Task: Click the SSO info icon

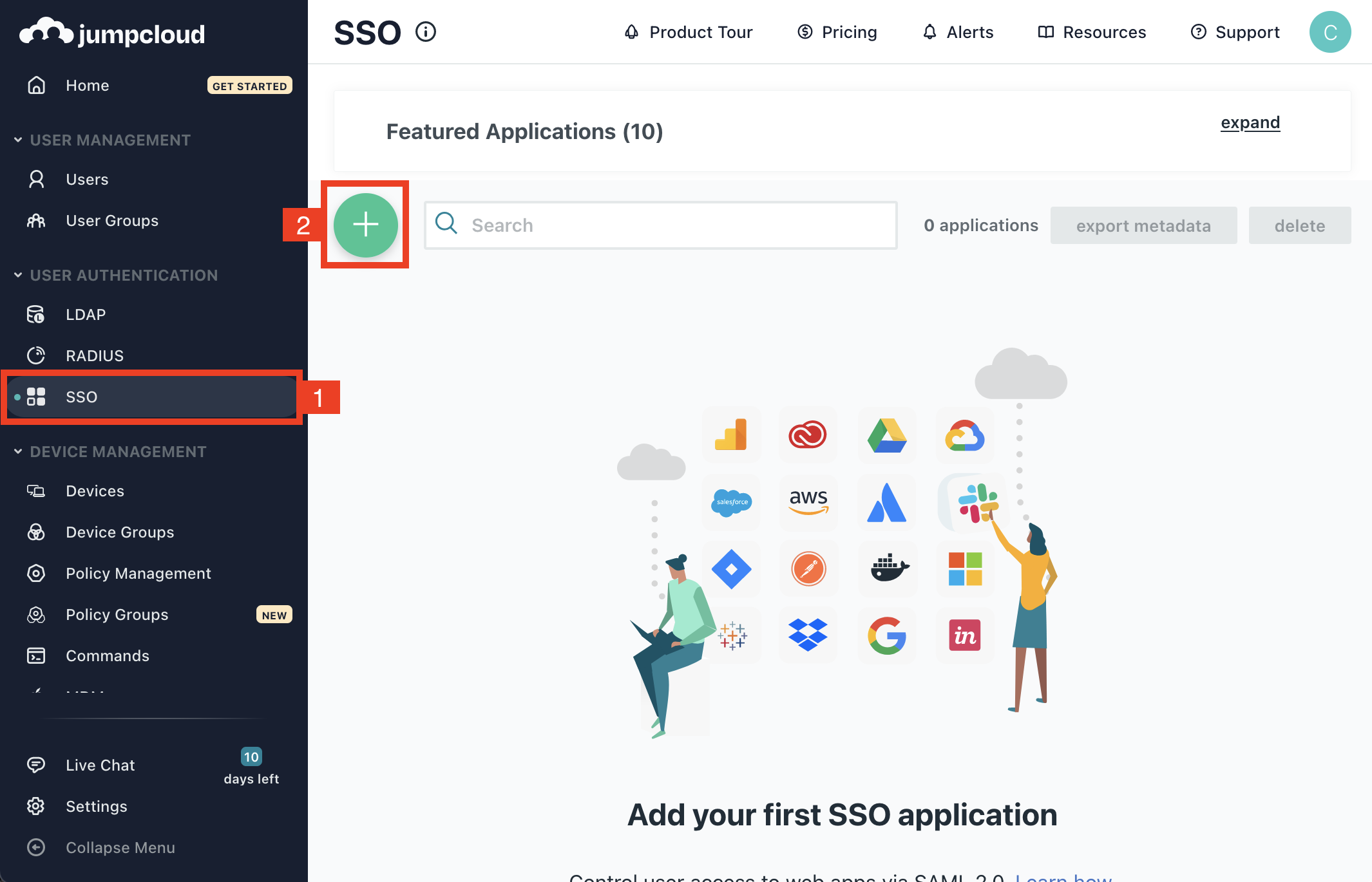Action: (x=426, y=32)
